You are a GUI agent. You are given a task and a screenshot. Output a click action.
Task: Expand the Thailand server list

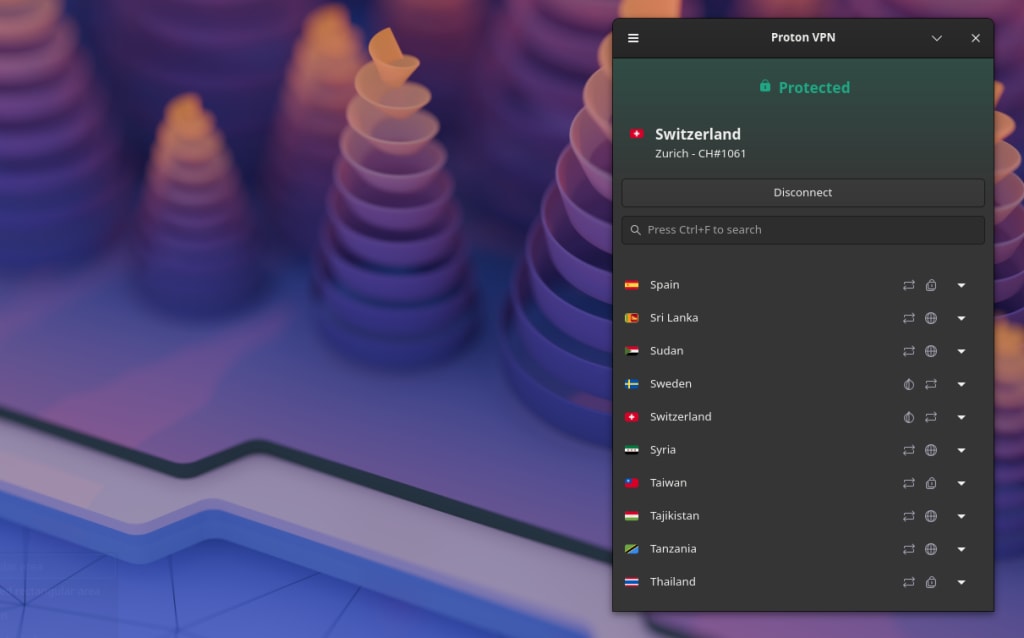961,582
